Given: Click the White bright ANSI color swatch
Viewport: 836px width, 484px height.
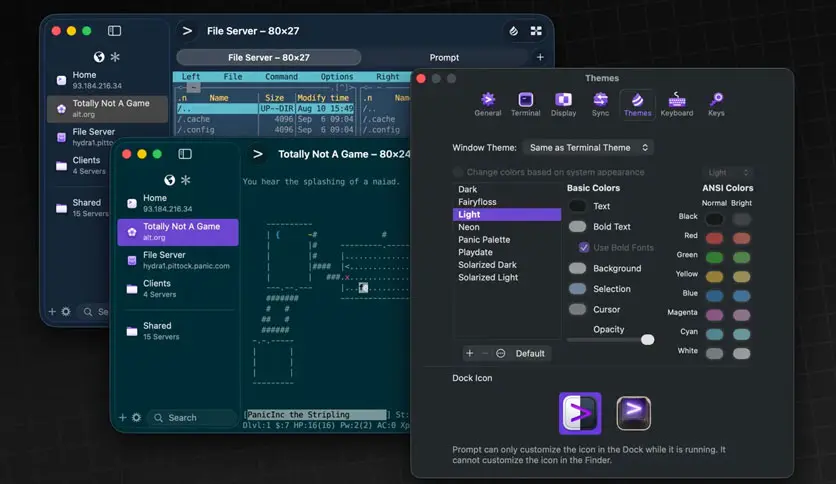Looking at the screenshot, I should [741, 353].
